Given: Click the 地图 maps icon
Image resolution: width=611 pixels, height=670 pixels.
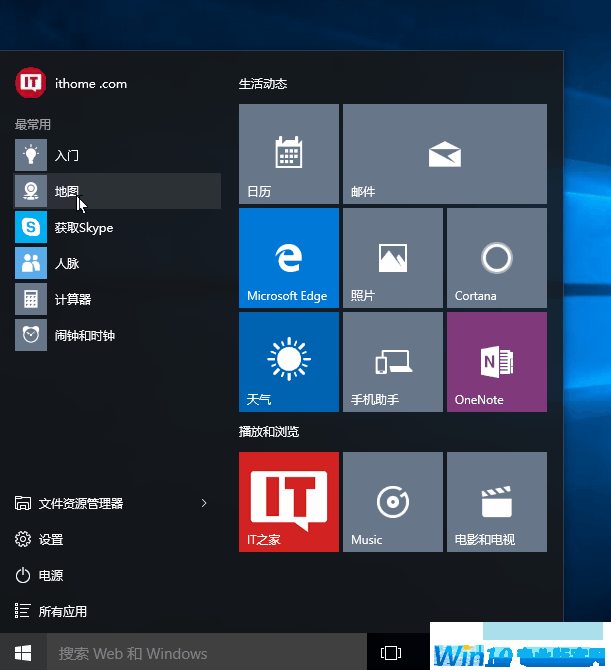Looking at the screenshot, I should [x=31, y=191].
